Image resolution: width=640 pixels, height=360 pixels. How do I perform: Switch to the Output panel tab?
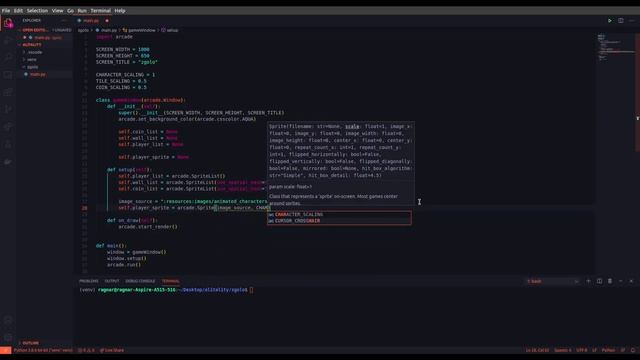111,281
